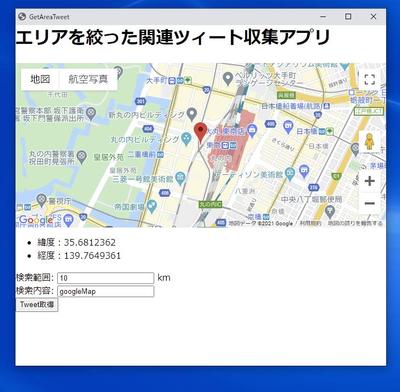Image resolution: width=400 pixels, height=392 pixels.
Task: Click the Google logo on map
Action: (36, 220)
